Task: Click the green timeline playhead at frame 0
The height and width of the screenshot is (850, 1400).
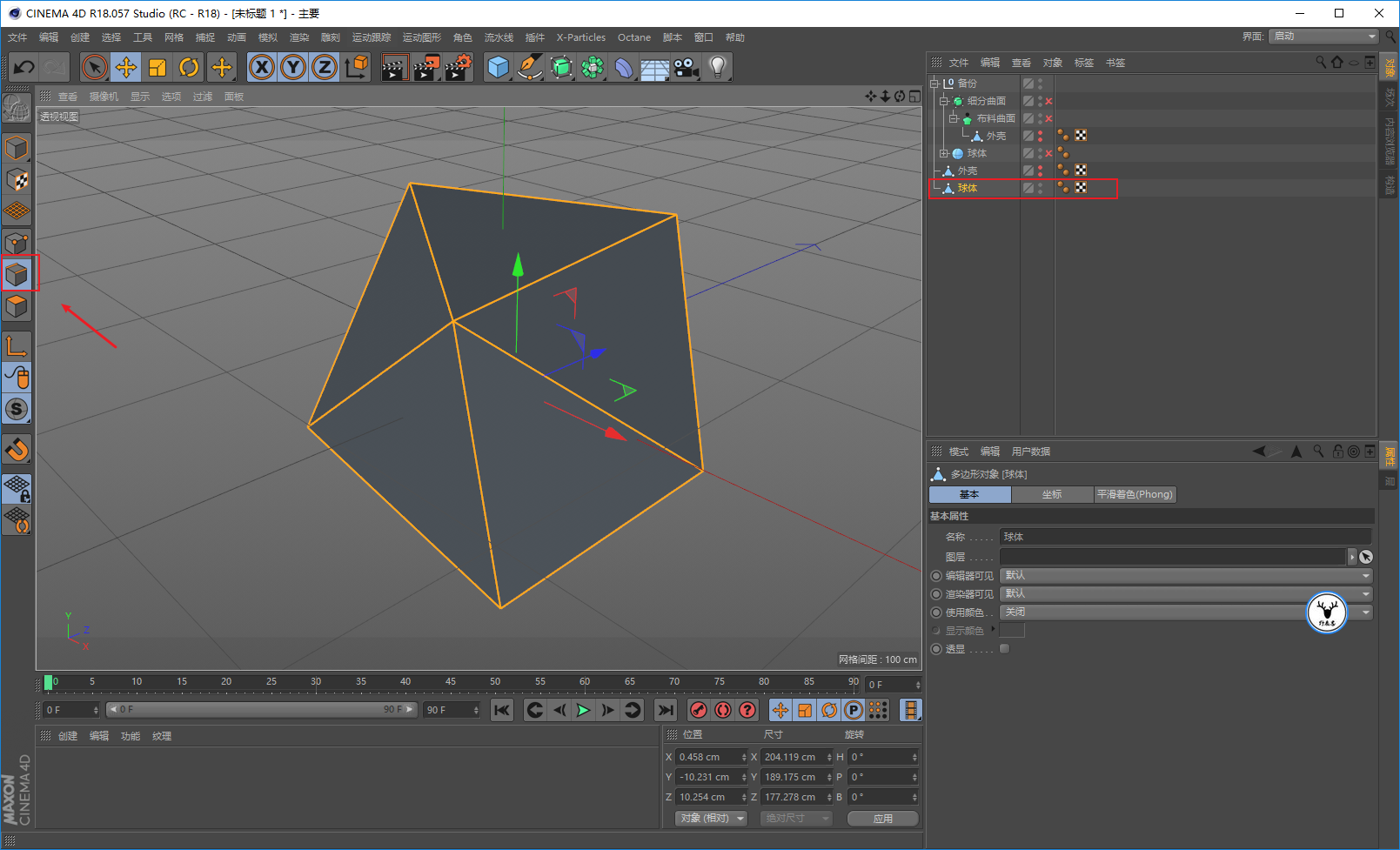Action: (x=49, y=682)
